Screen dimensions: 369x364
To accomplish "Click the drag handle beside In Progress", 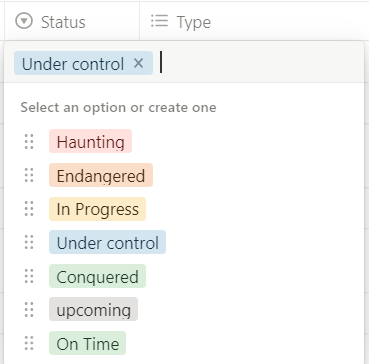I will point(29,209).
